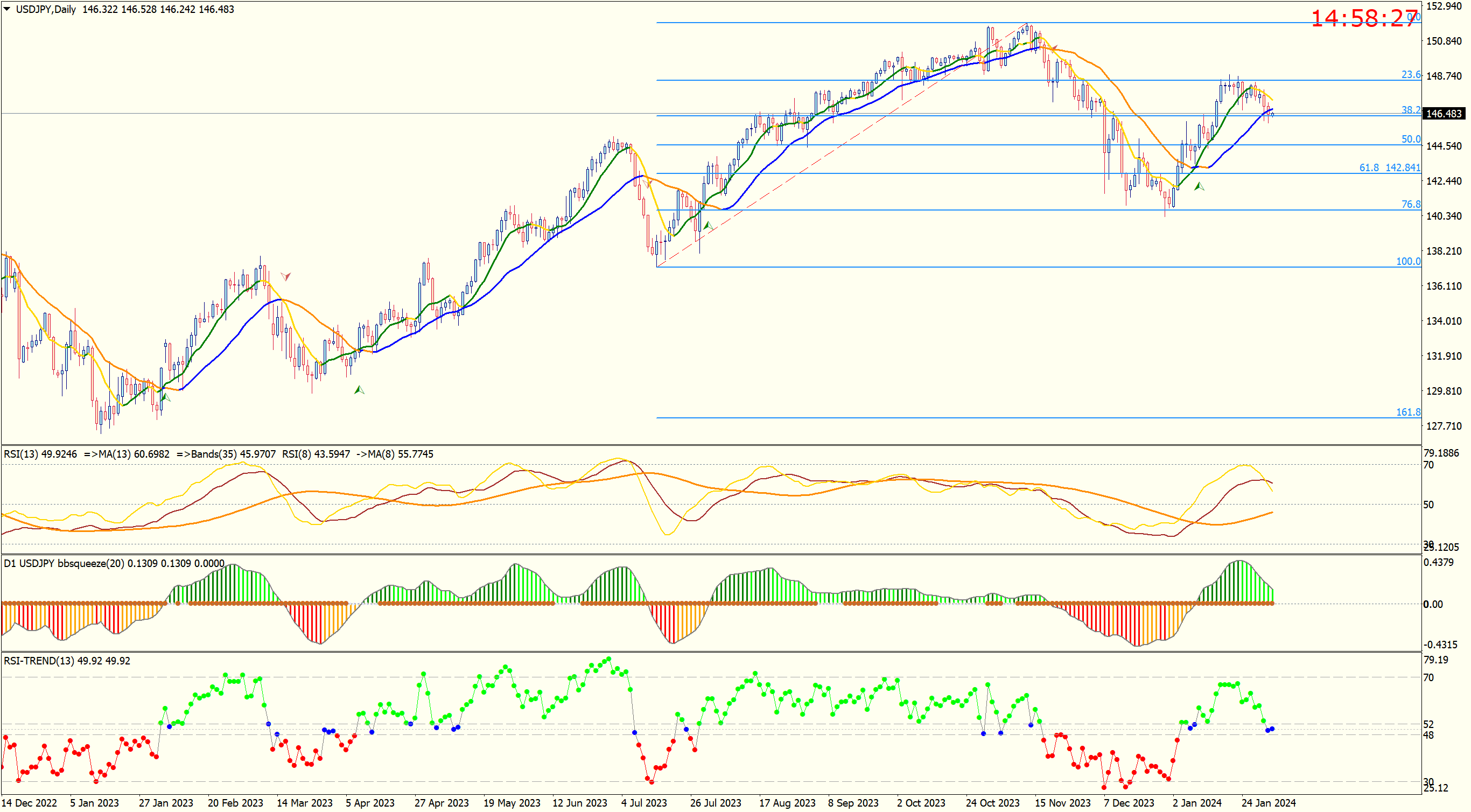Click the 14 Dec 2022 date on time axis

pyautogui.click(x=30, y=802)
